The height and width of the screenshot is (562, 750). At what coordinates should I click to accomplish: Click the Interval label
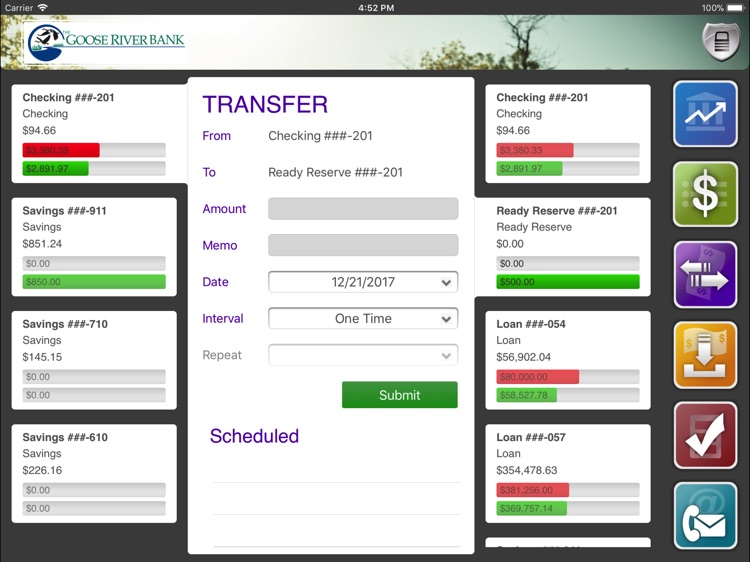(223, 319)
